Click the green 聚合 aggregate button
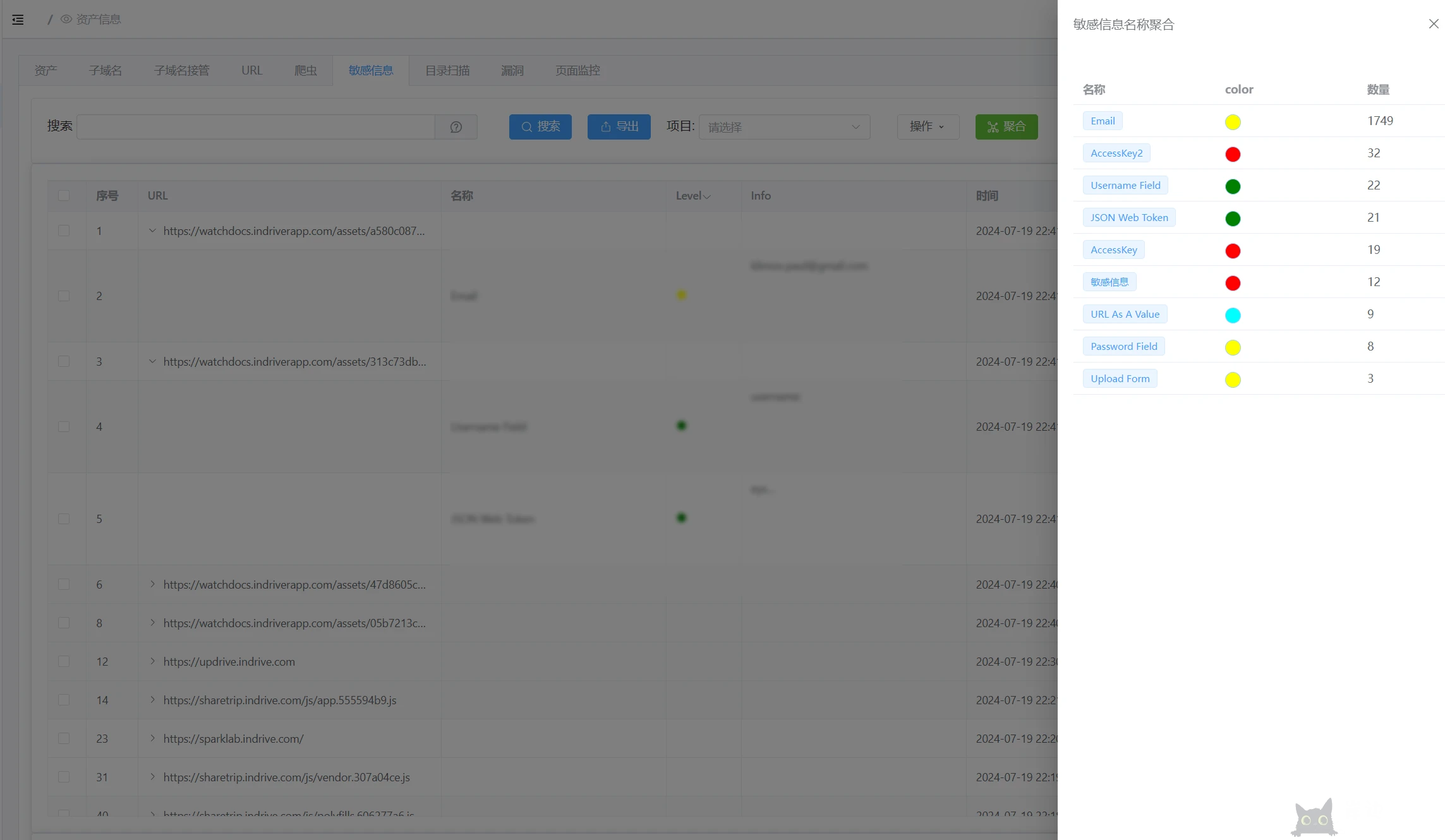This screenshot has width=1445, height=840. click(1006, 127)
